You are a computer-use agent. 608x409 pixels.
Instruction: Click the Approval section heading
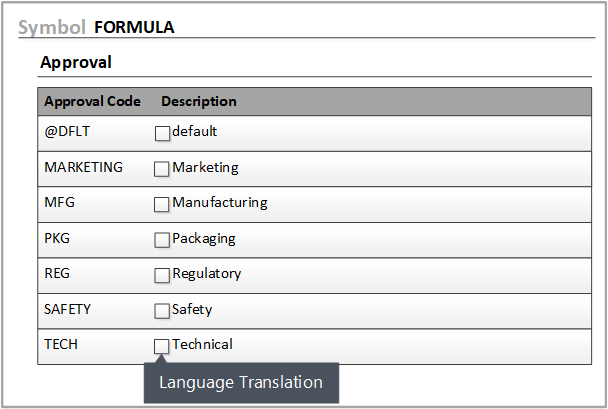tap(75, 62)
